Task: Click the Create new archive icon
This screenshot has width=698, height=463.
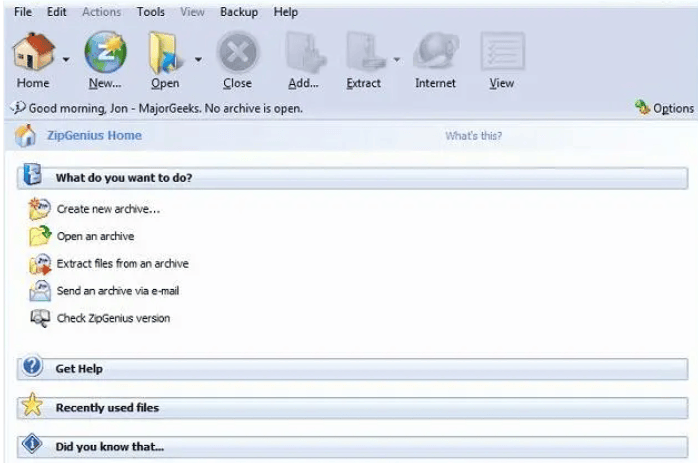Action: (40, 209)
